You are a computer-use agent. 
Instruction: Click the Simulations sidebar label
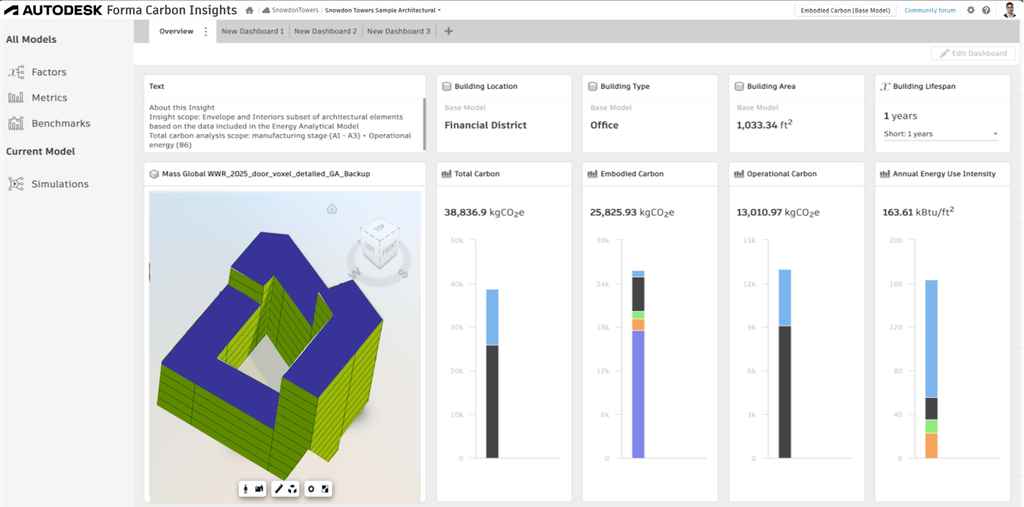(x=60, y=184)
